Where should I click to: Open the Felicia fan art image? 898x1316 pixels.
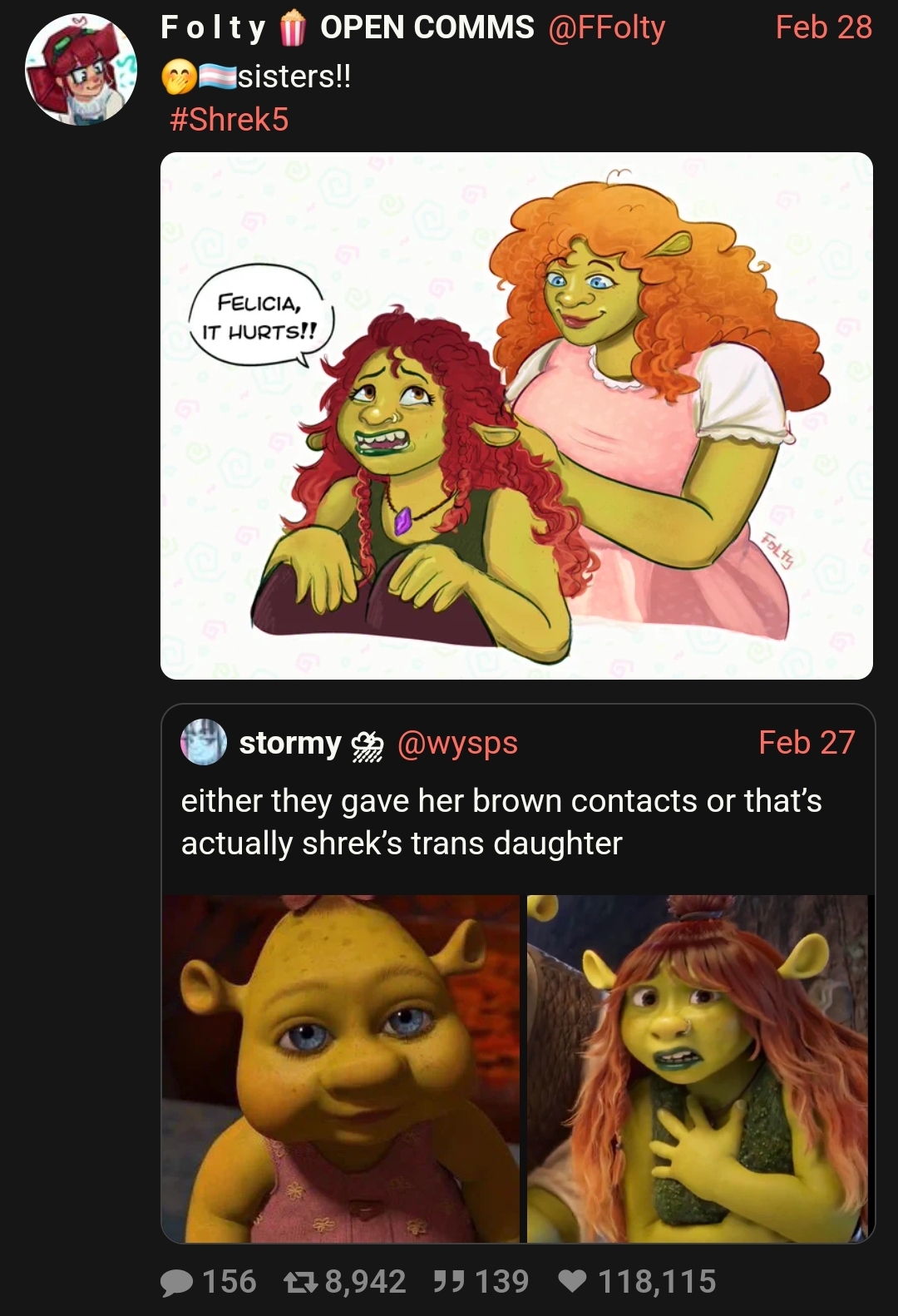point(516,416)
